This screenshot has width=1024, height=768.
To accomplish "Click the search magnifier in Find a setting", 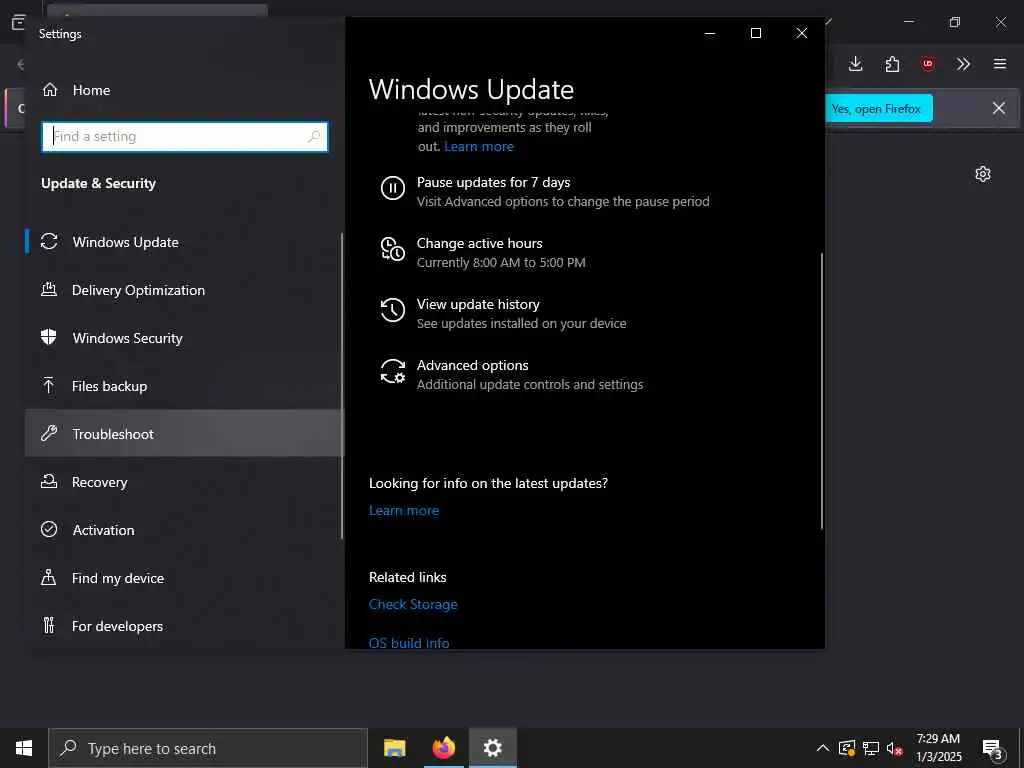I will pos(314,136).
